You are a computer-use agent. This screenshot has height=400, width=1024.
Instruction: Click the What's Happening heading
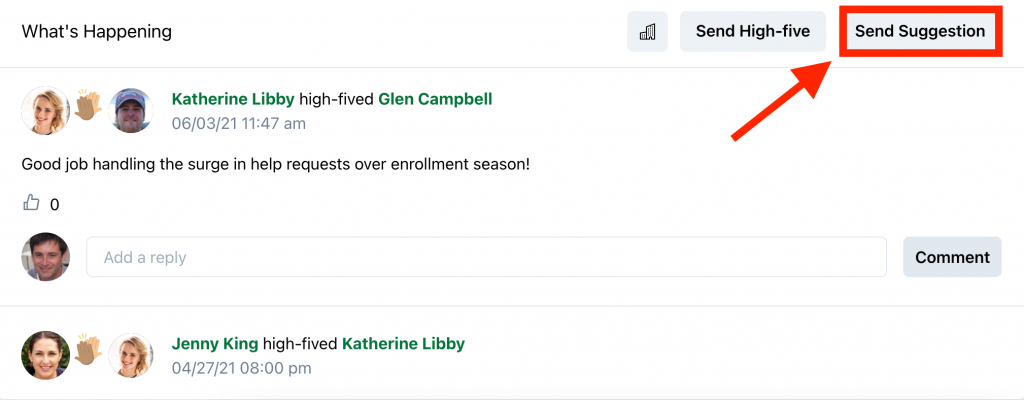97,32
